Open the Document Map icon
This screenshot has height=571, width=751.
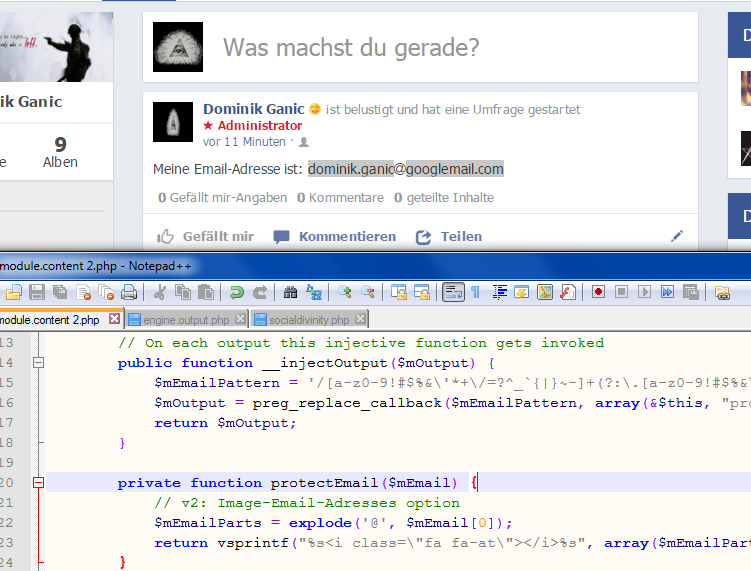coord(545,292)
